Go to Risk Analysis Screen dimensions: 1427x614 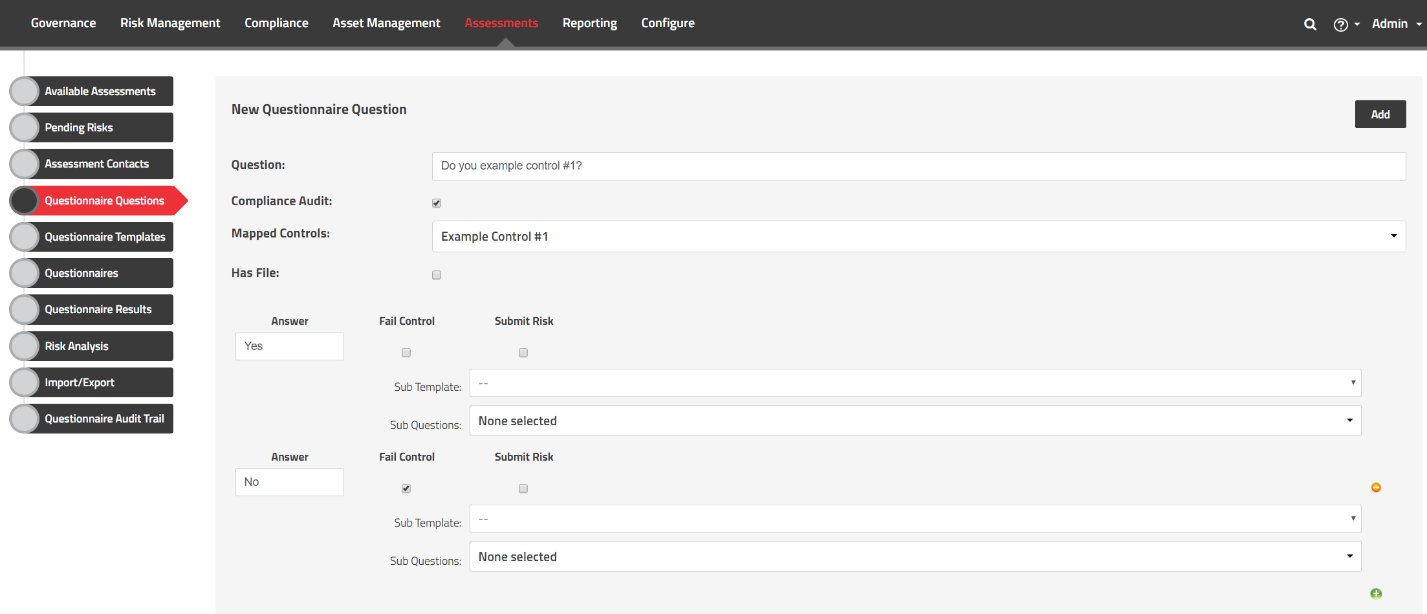tap(100, 346)
